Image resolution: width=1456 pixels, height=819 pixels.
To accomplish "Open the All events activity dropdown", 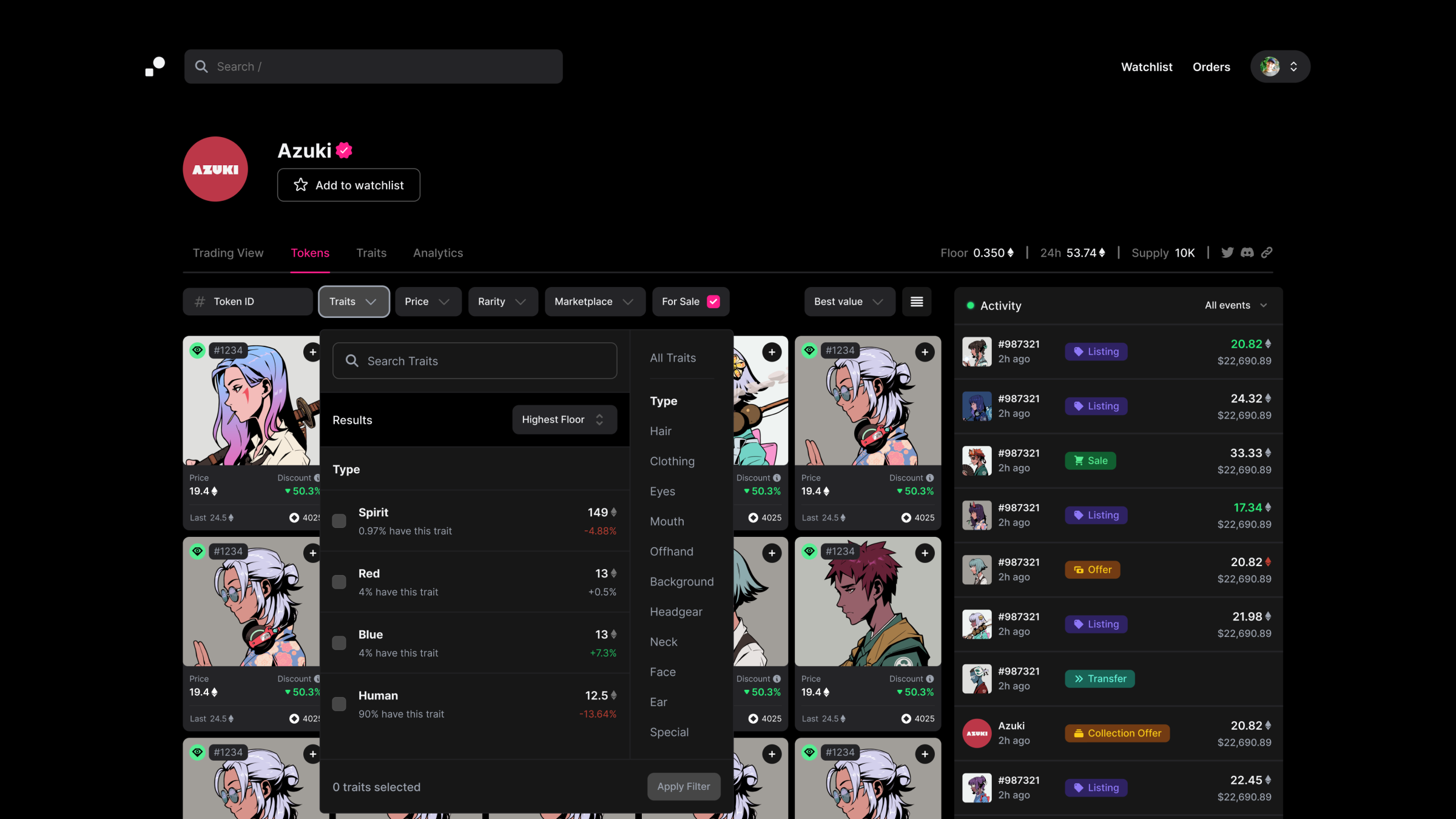I will click(1236, 305).
